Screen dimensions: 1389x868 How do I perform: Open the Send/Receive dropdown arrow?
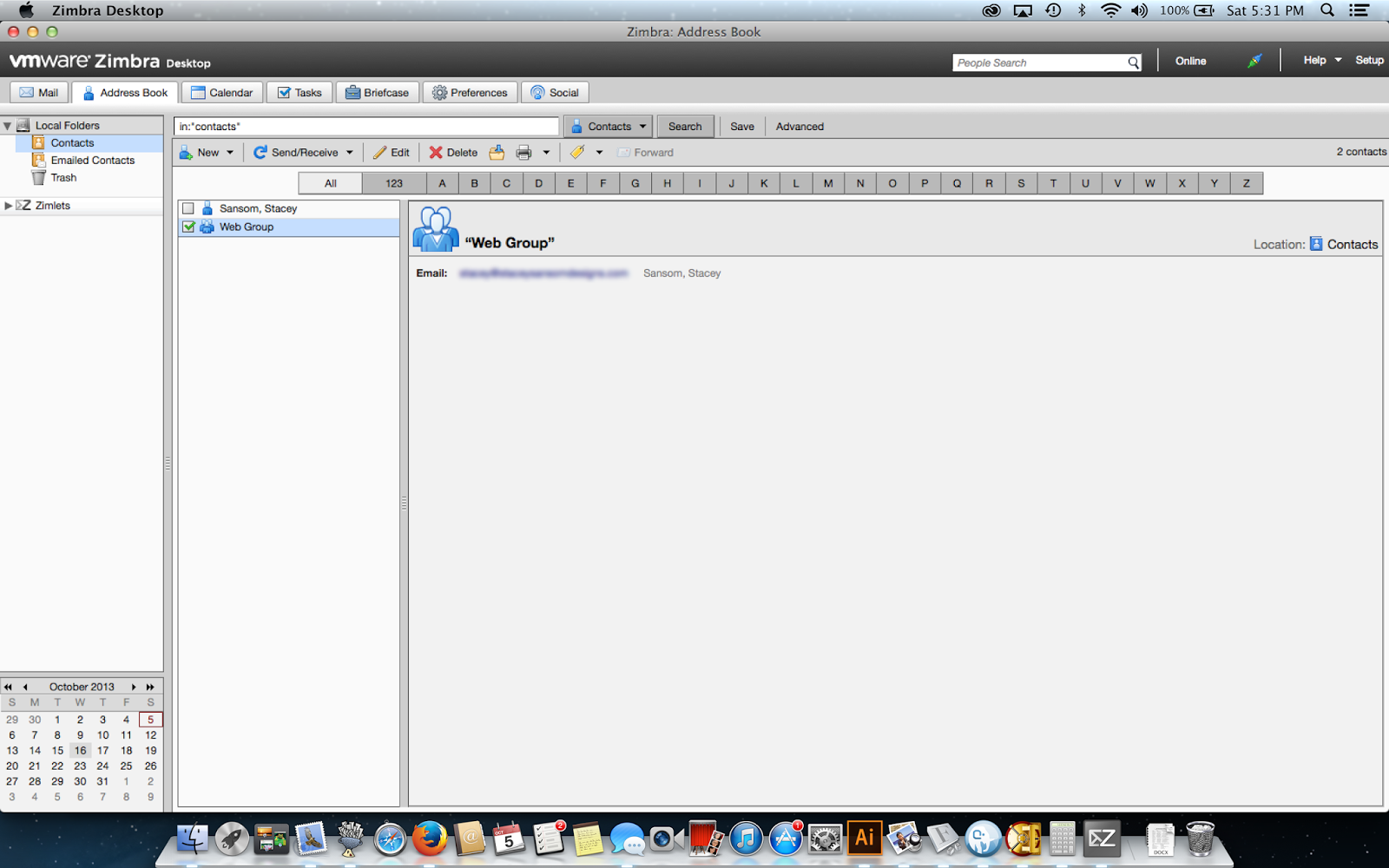350,153
